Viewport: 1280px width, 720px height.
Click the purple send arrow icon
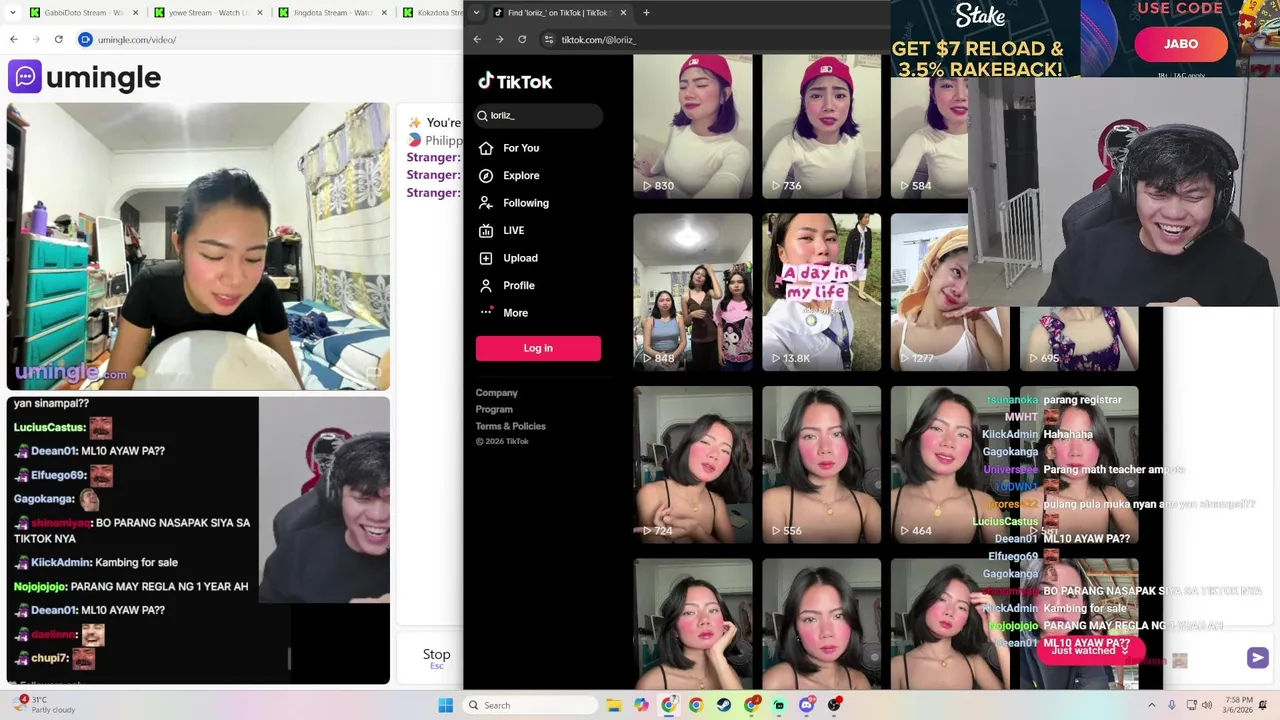pos(1257,657)
